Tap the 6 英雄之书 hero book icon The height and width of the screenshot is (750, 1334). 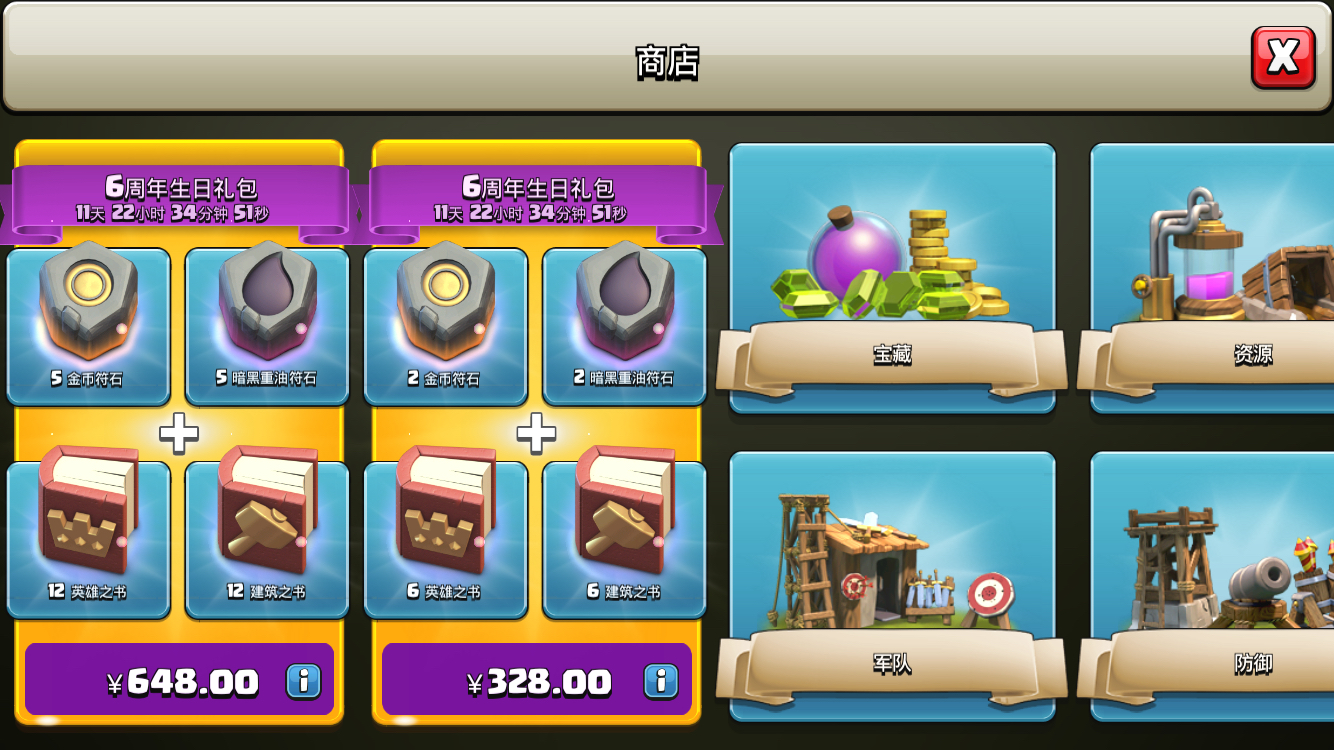(x=445, y=539)
